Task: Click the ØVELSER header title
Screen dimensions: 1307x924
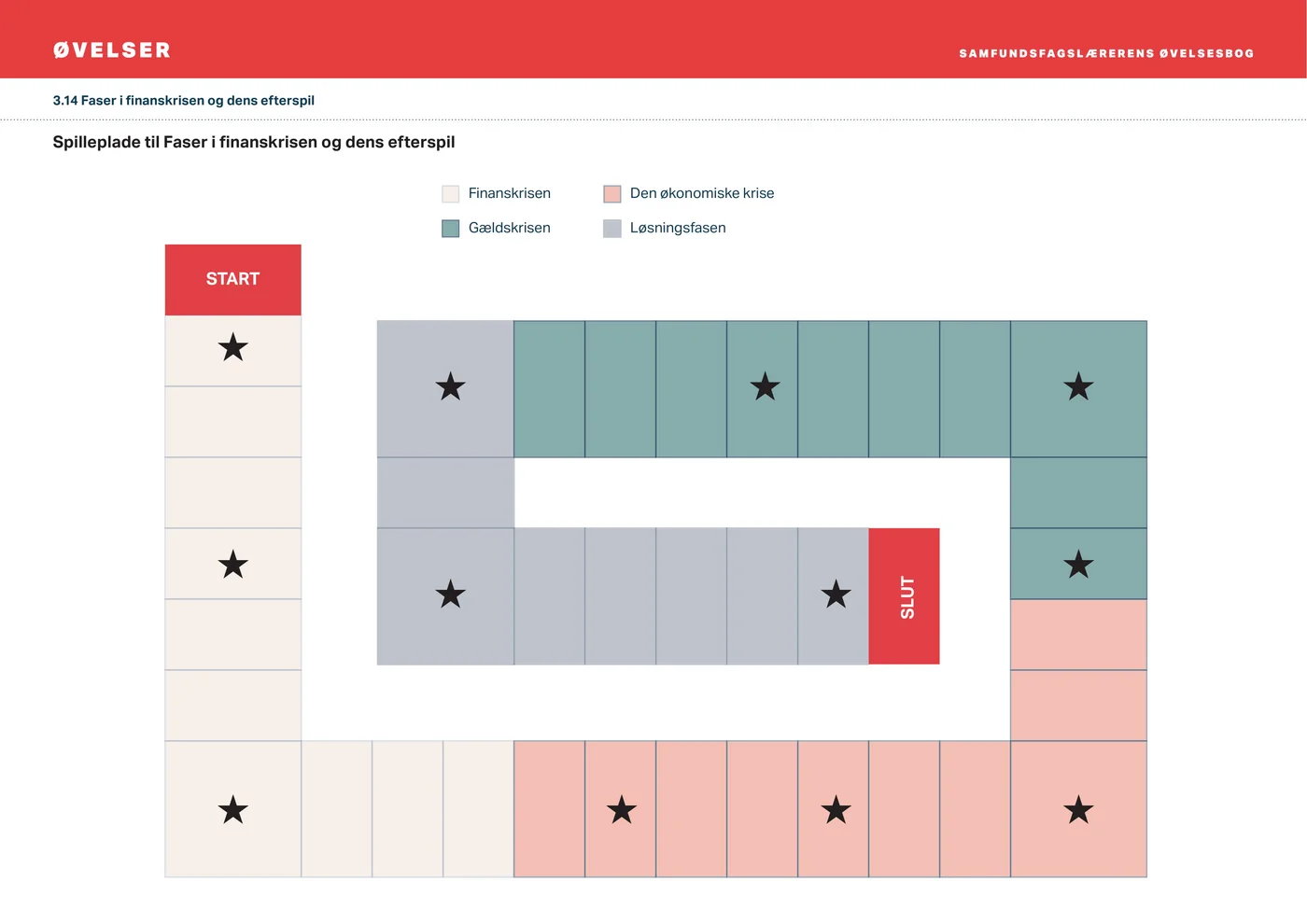Action: [x=112, y=50]
